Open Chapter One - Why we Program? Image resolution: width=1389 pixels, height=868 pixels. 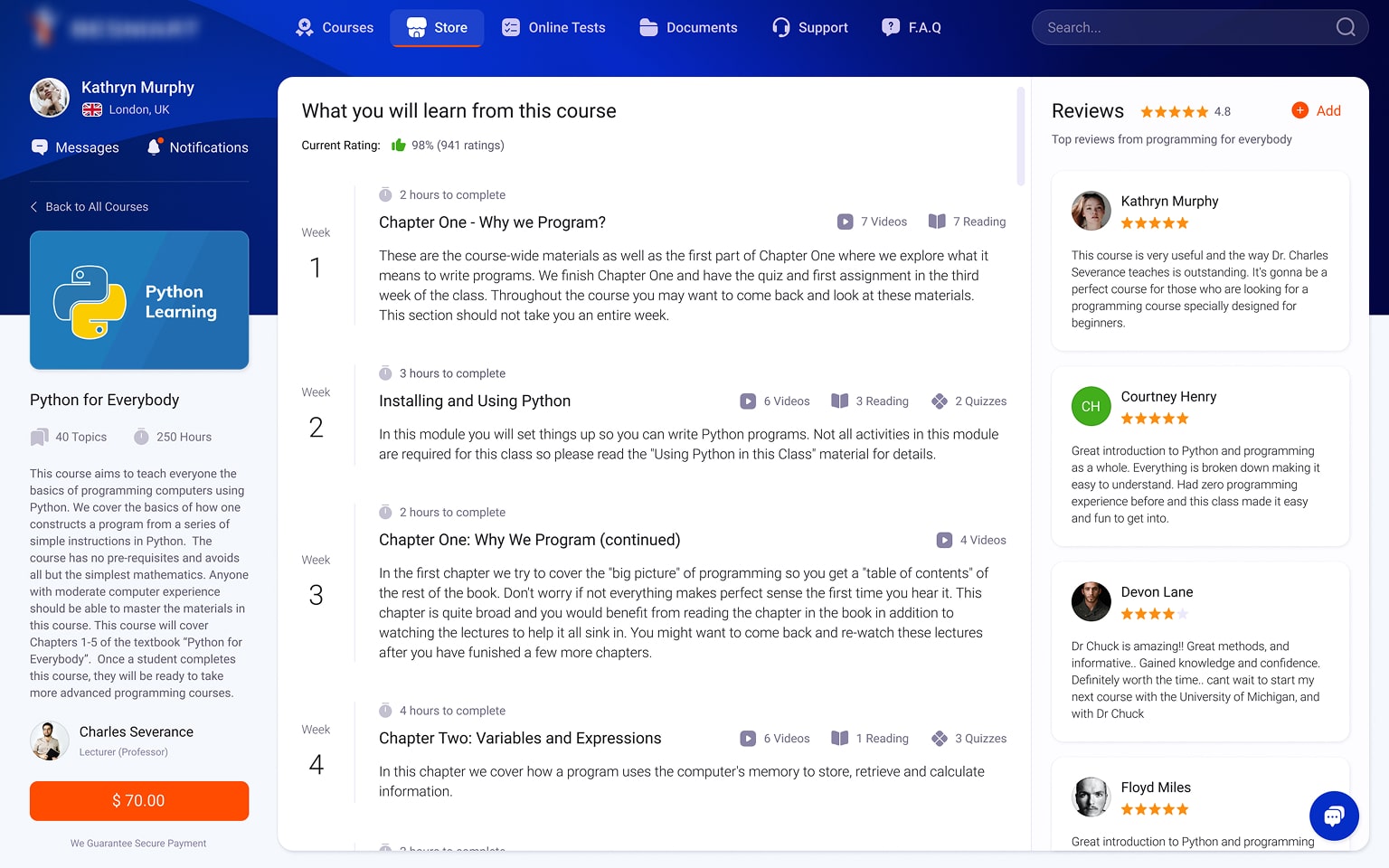coord(492,222)
